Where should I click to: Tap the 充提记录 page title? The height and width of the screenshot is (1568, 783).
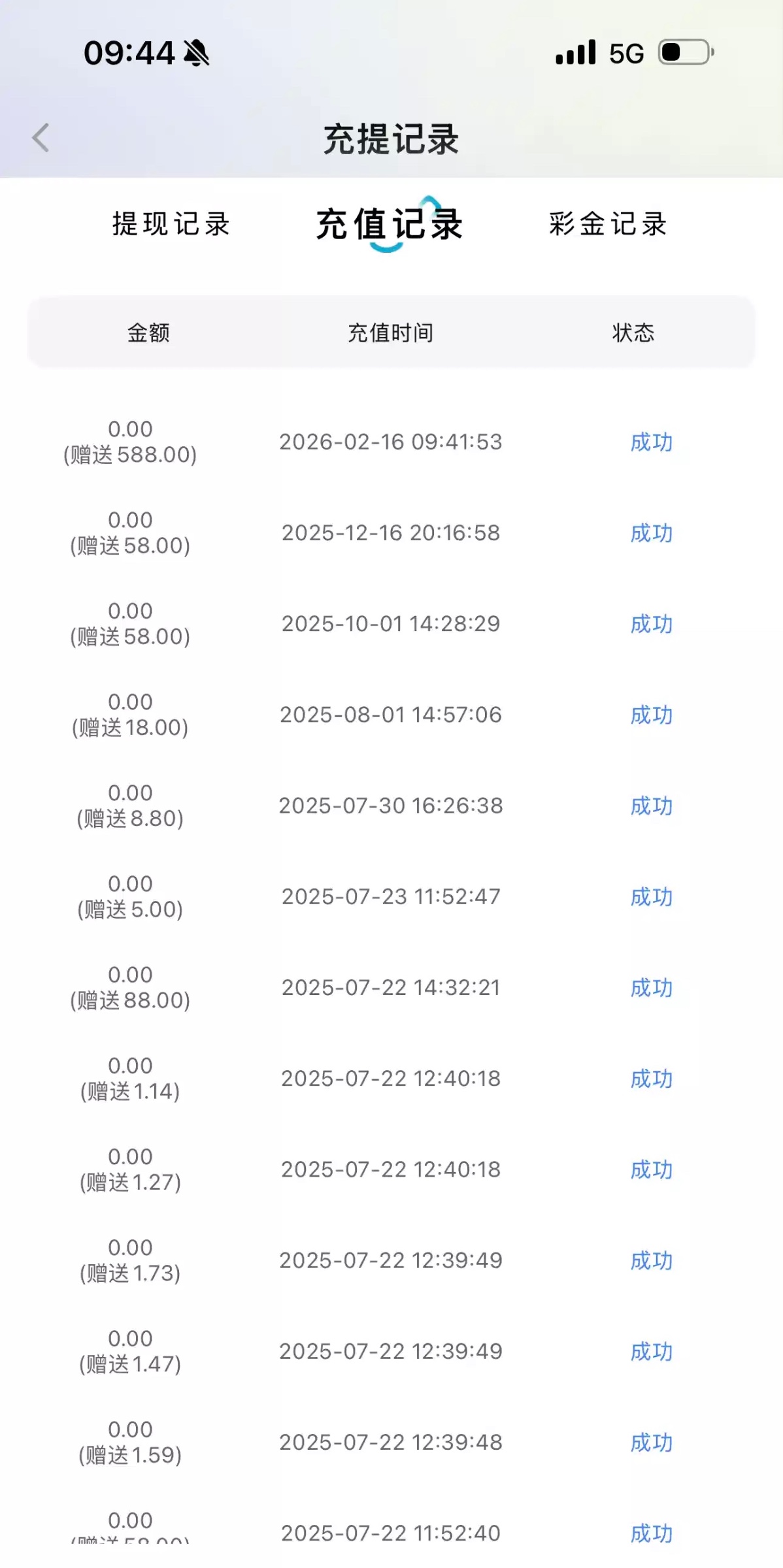391,139
